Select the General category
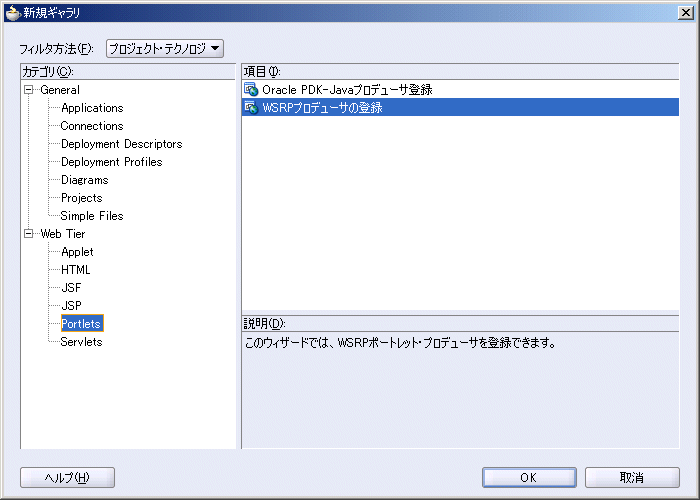The image size is (700, 500). tap(60, 90)
